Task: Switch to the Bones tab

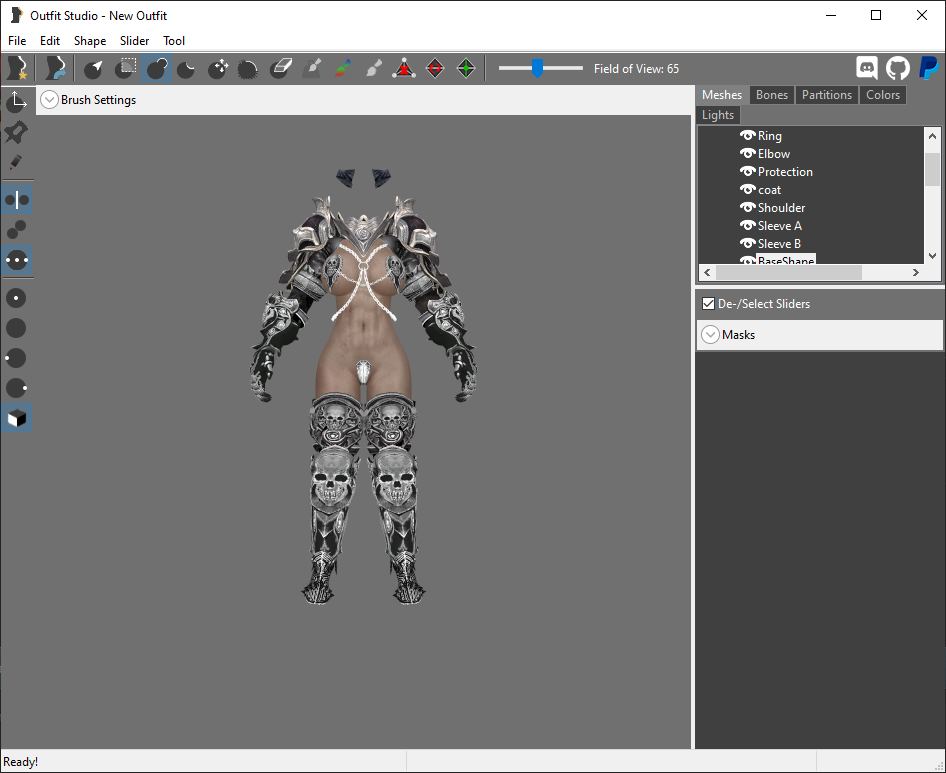Action: 772,95
